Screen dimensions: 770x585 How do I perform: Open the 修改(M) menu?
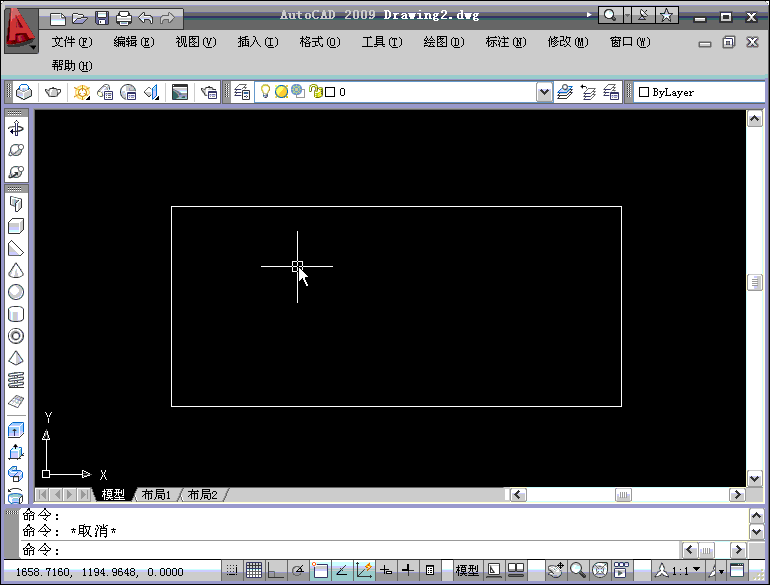[x=568, y=42]
